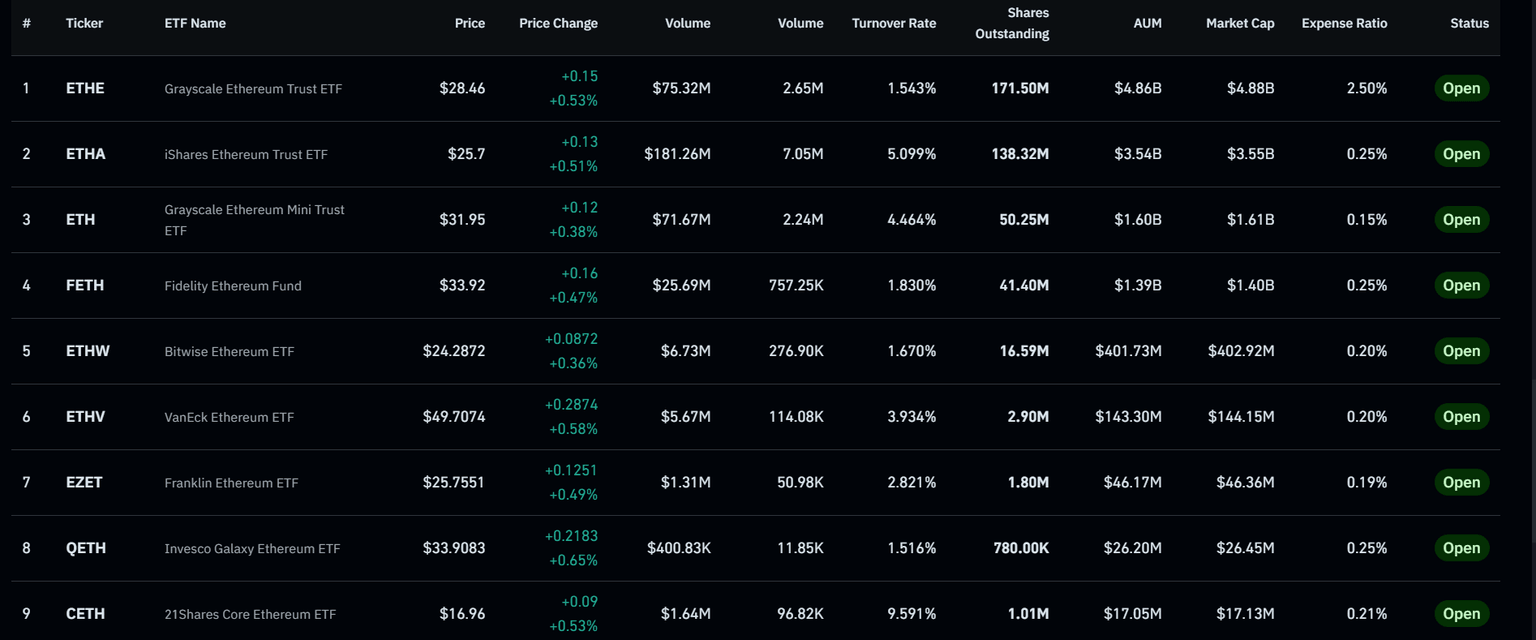Click the Fidelity Ethereum Fund name

coord(233,285)
